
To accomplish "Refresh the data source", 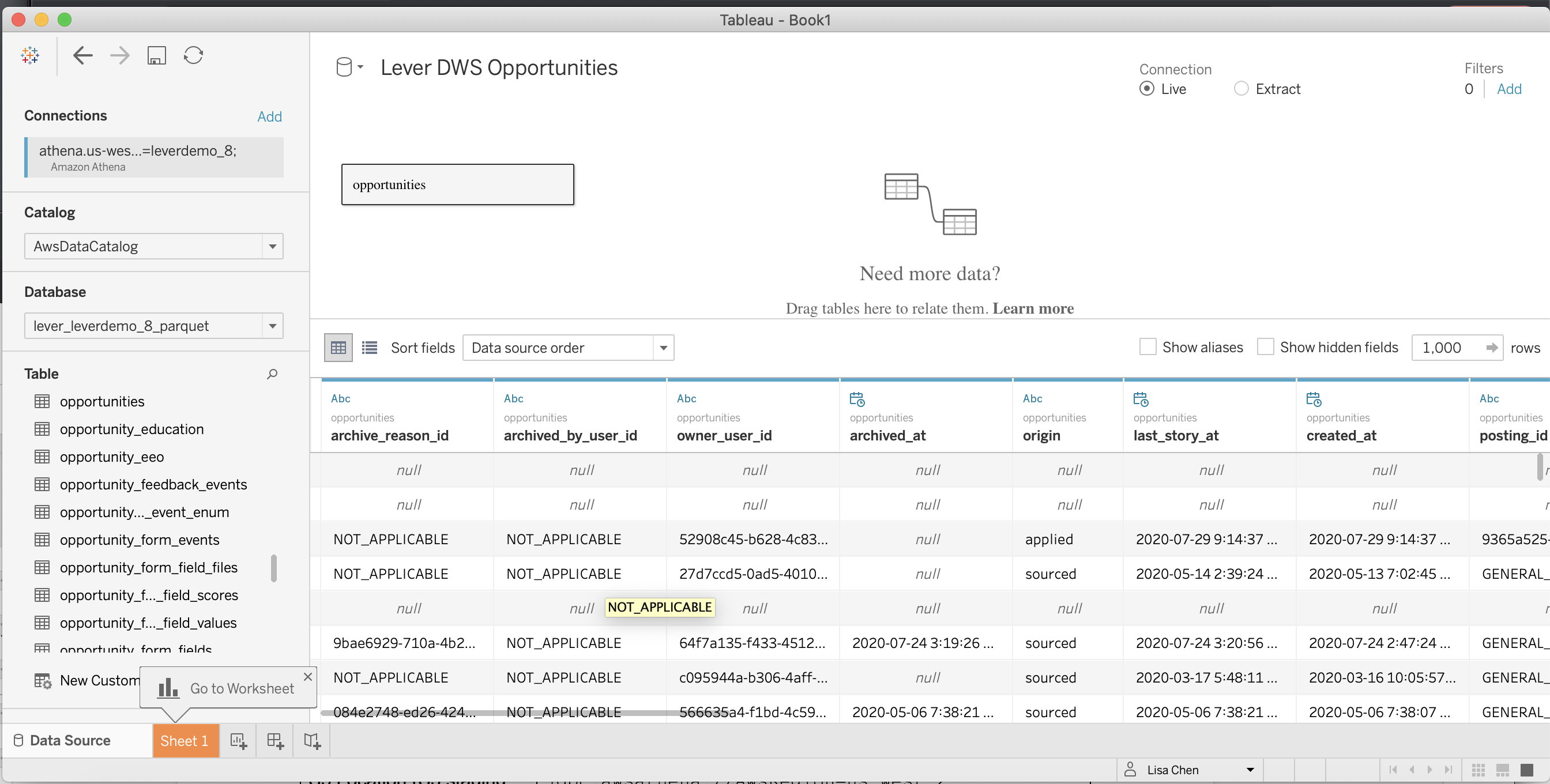I will (x=193, y=55).
